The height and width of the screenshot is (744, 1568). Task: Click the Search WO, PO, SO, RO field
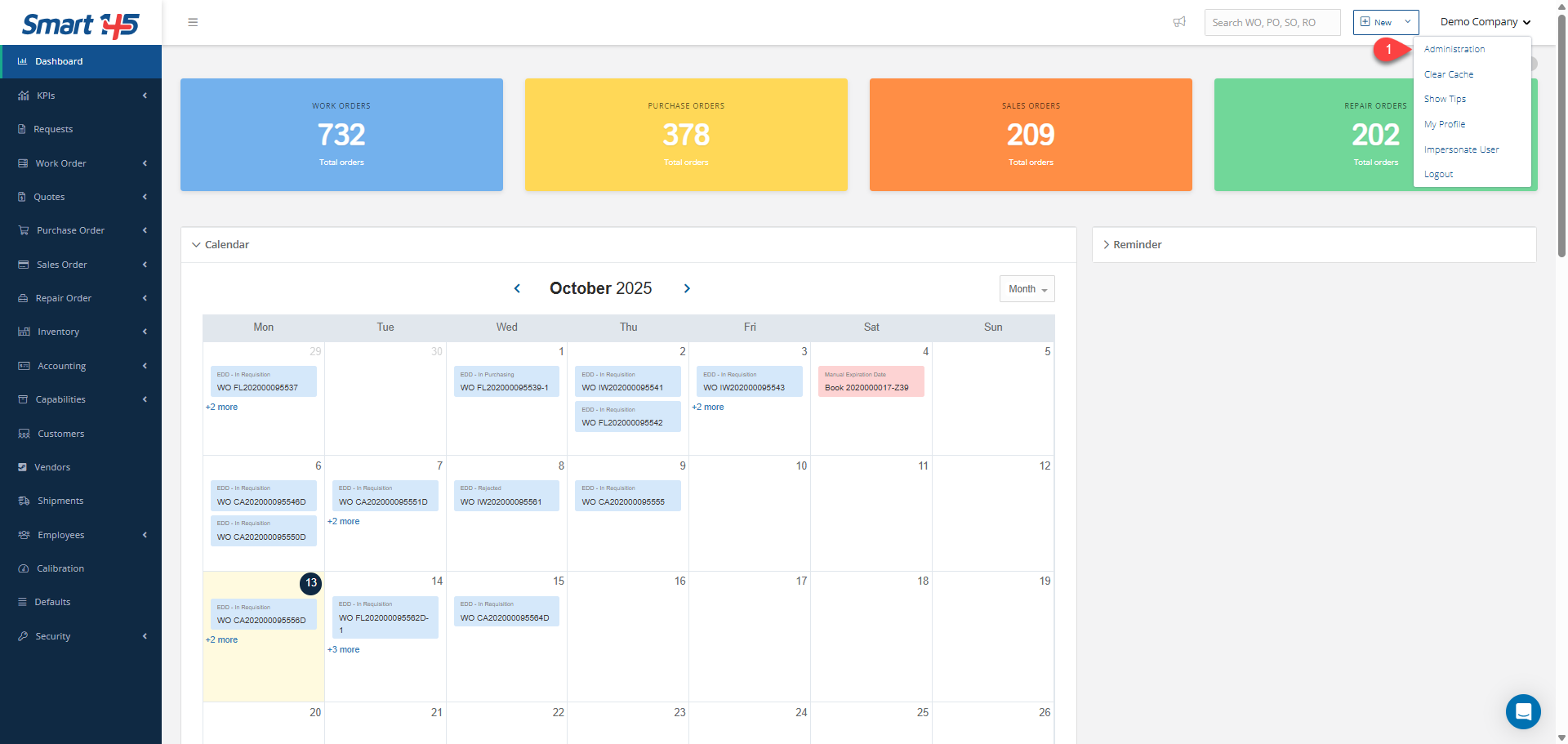pos(1272,23)
